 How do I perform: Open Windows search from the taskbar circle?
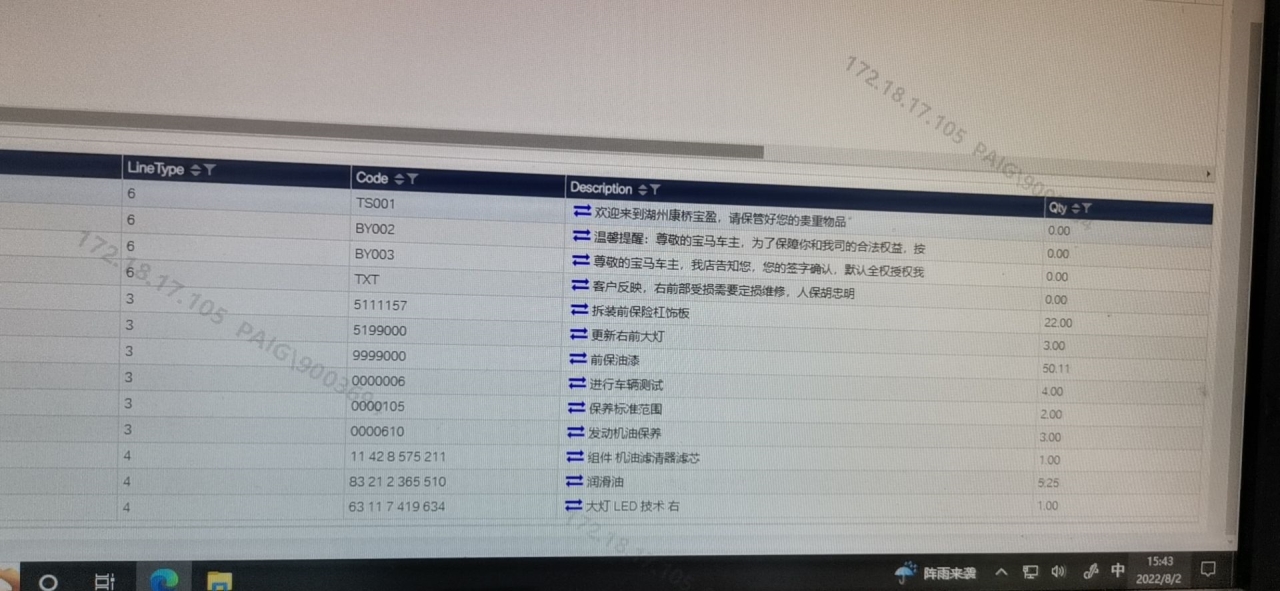coord(47,582)
